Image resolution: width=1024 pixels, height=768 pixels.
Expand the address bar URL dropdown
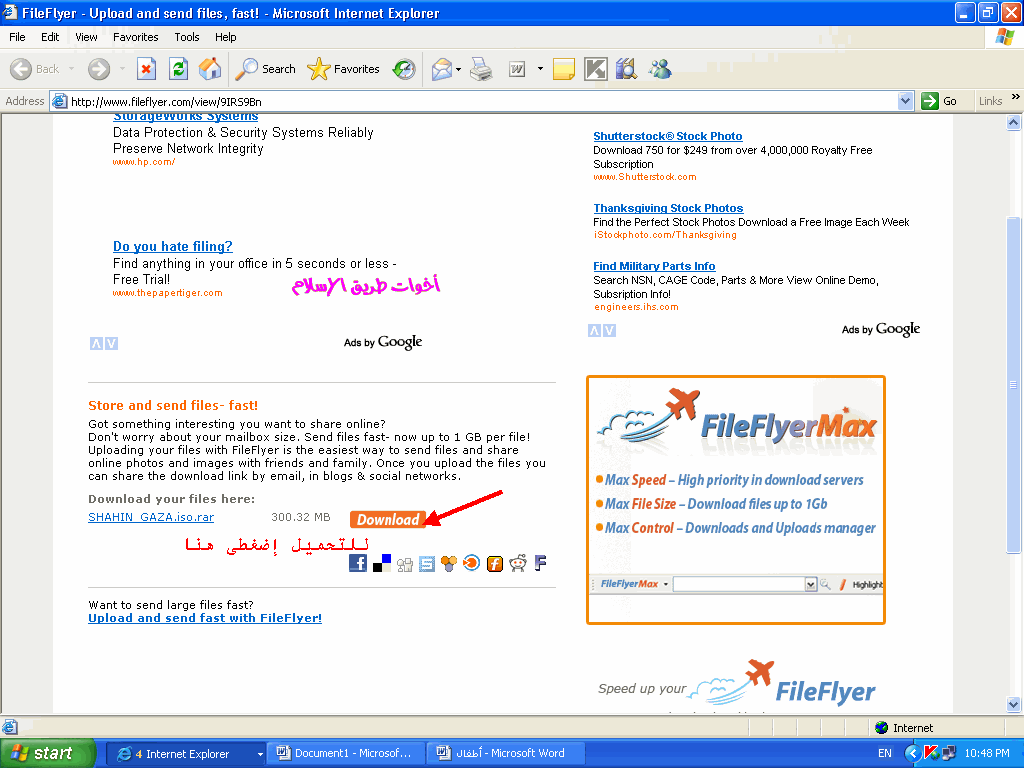[905, 101]
